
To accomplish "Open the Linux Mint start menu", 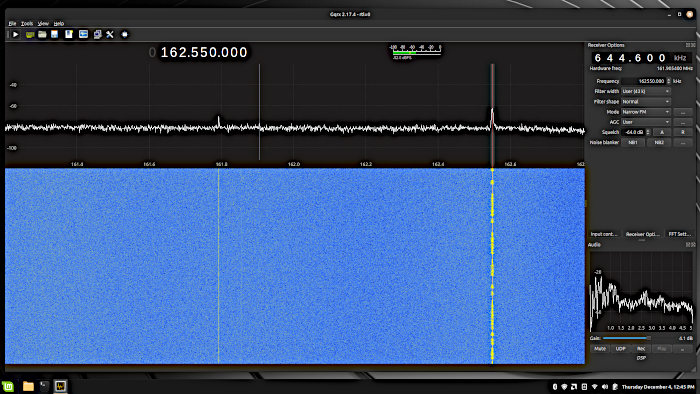I will tap(8, 386).
